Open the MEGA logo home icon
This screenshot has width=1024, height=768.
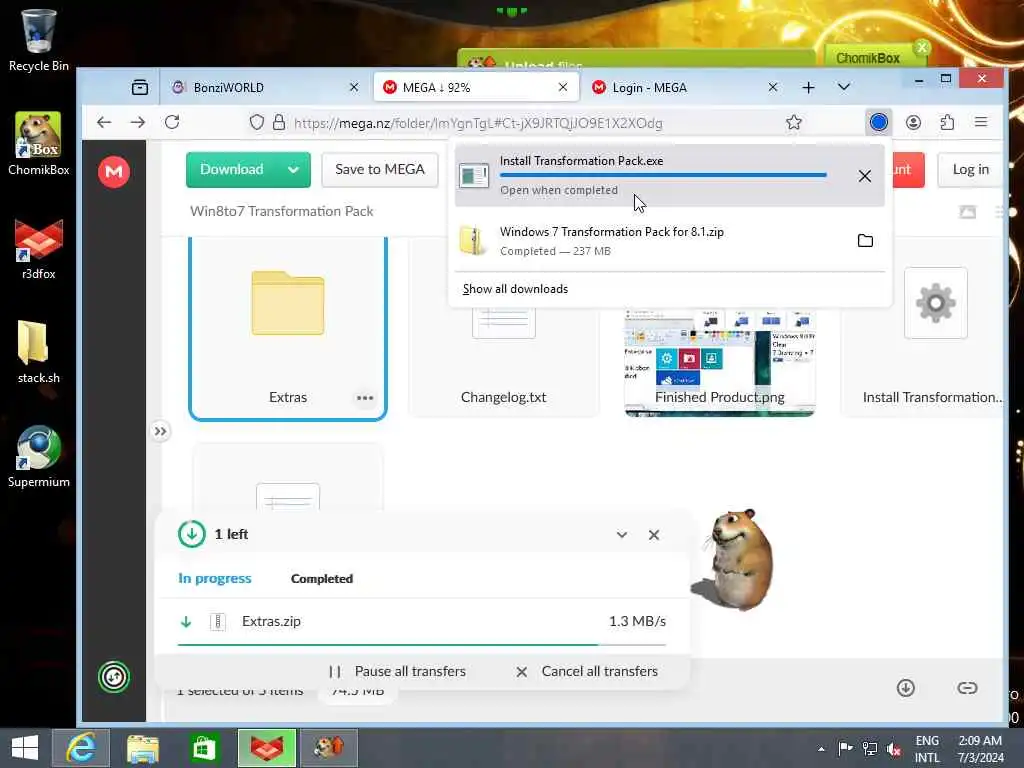click(114, 172)
